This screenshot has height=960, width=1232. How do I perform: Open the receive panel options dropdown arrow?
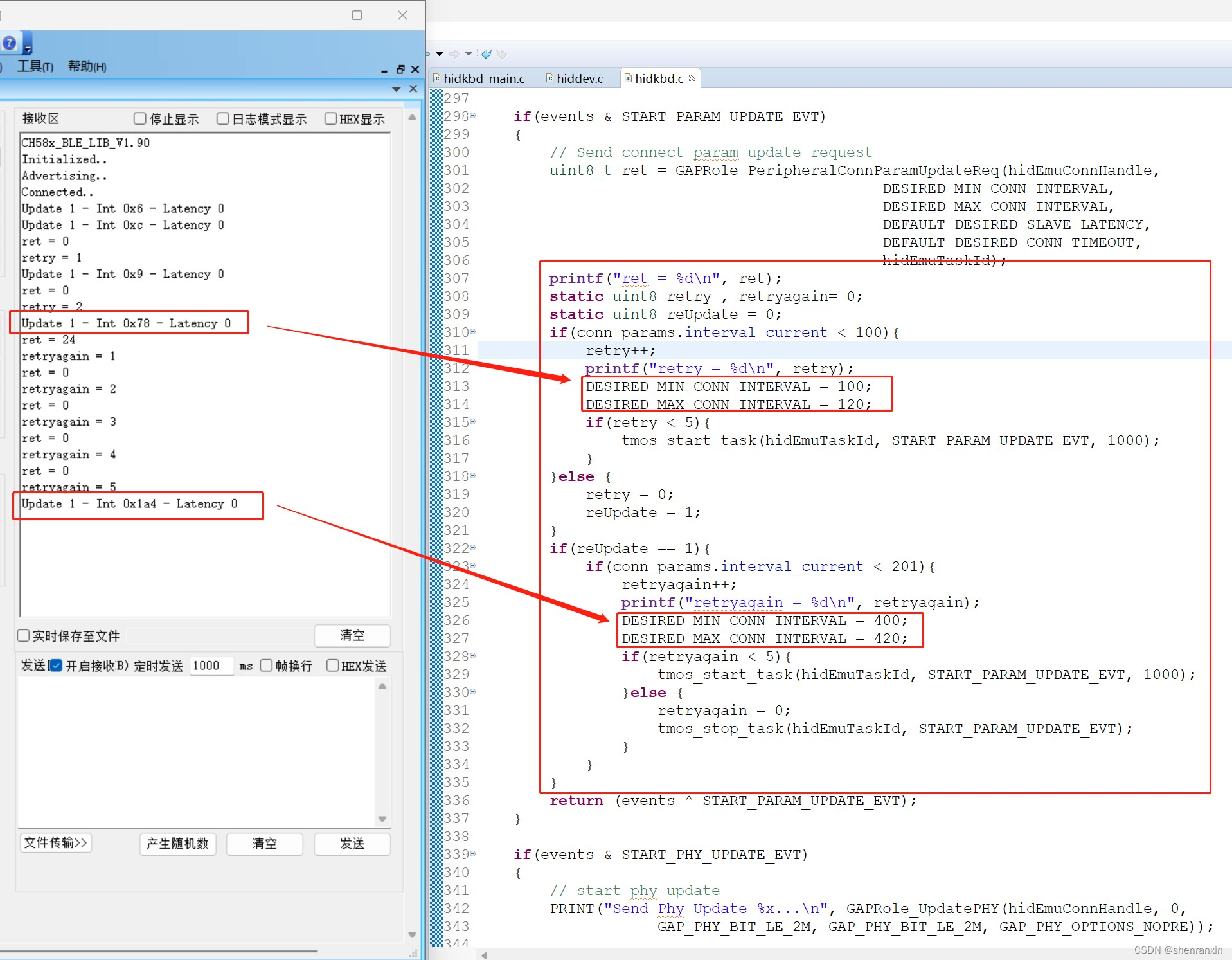[397, 89]
